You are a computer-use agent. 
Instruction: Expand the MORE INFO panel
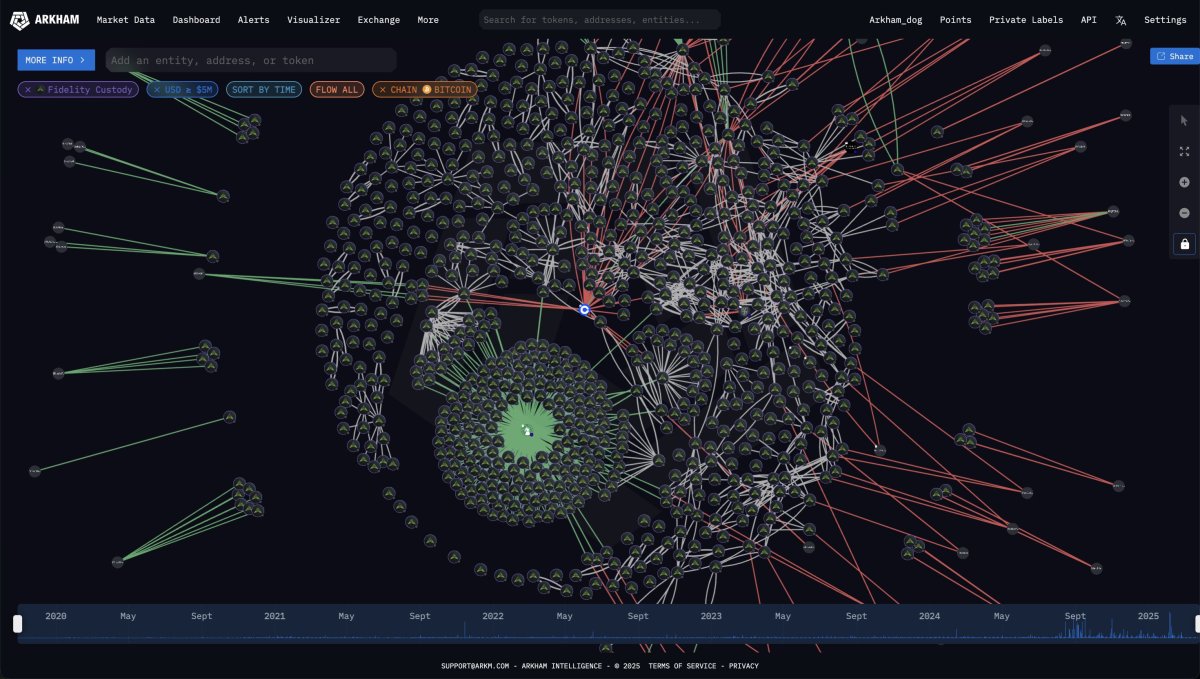click(x=56, y=60)
